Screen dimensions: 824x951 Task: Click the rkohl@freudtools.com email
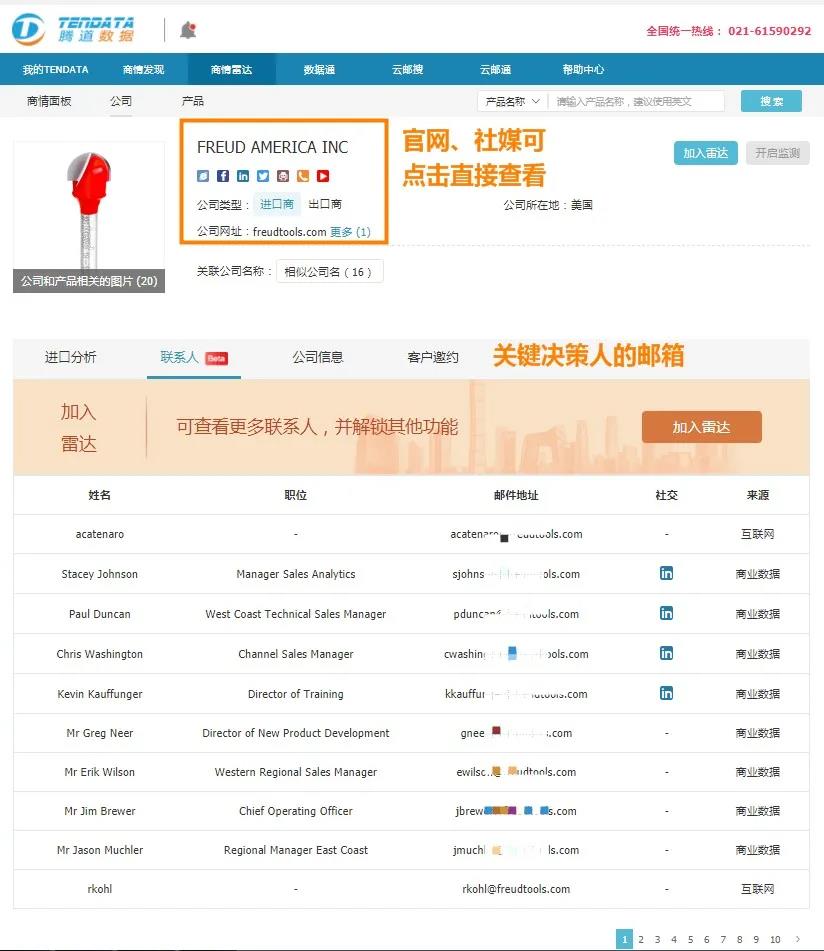[516, 889]
